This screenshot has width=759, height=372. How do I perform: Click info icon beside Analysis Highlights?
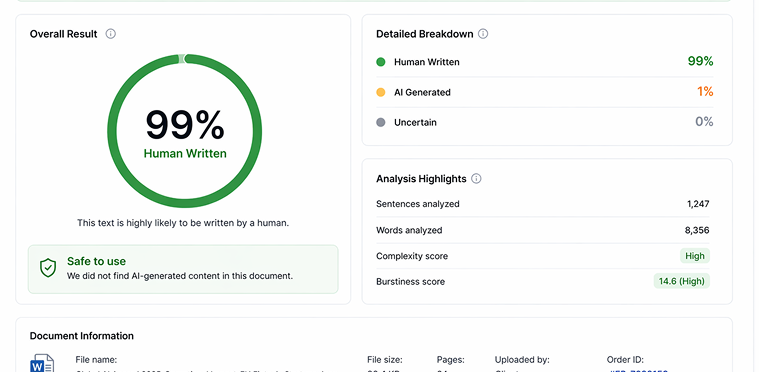pos(476,179)
